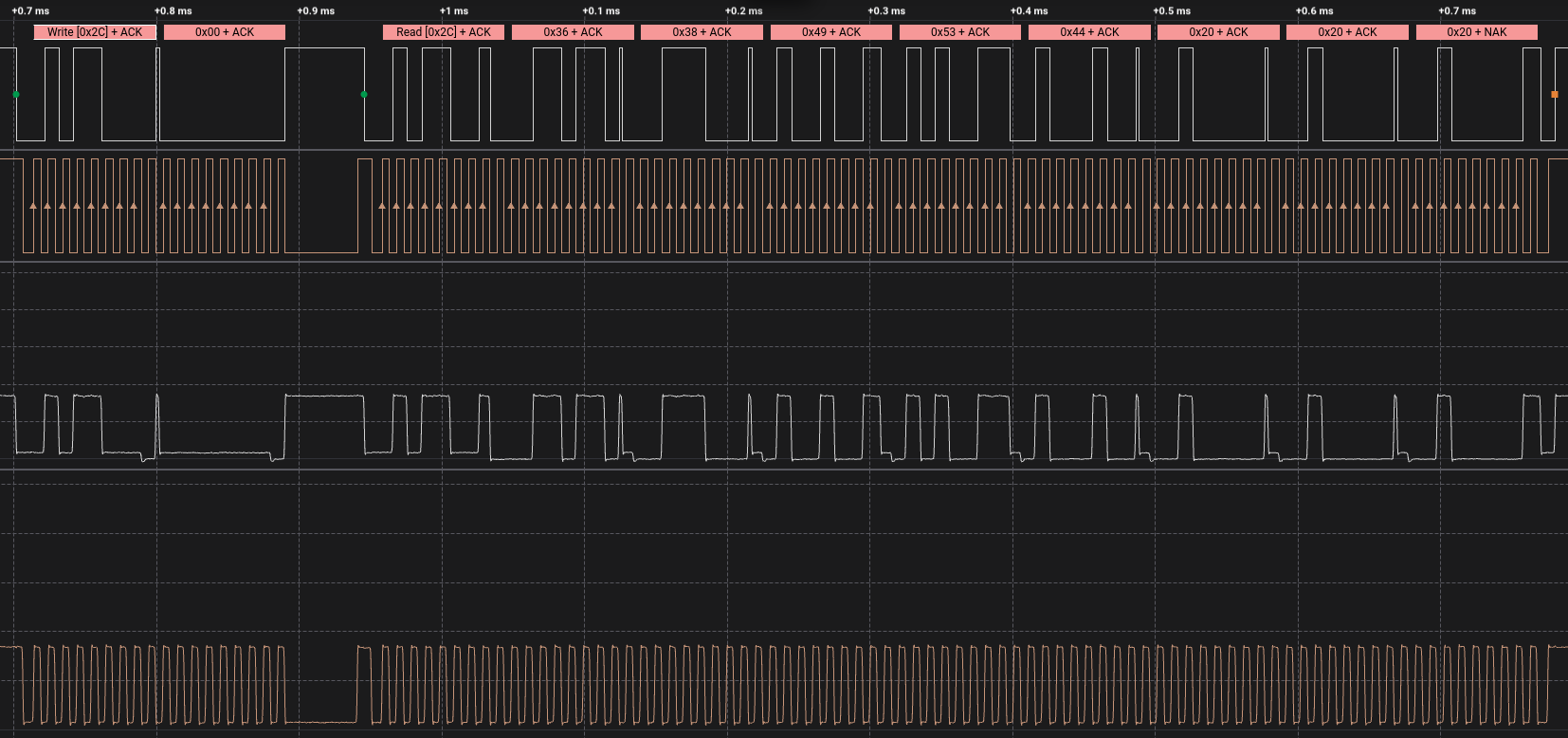The image size is (1568, 738).
Task: Click the "+0.4 ms" timeline tick label
Action: 1030,11
